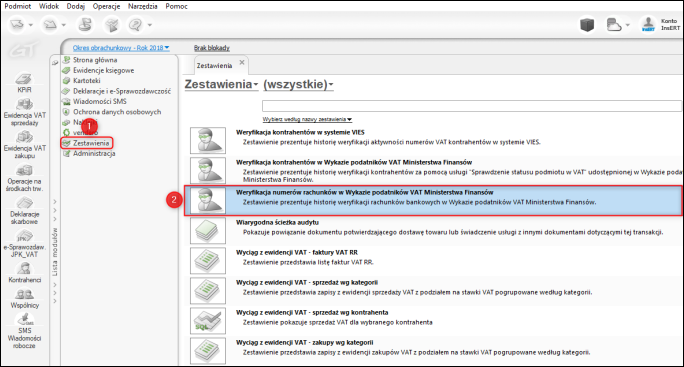This screenshot has height=367, width=684.
Task: Open Weryfikacja kontrahentów w Wykazie podatników VAT
Action: pos(354,162)
